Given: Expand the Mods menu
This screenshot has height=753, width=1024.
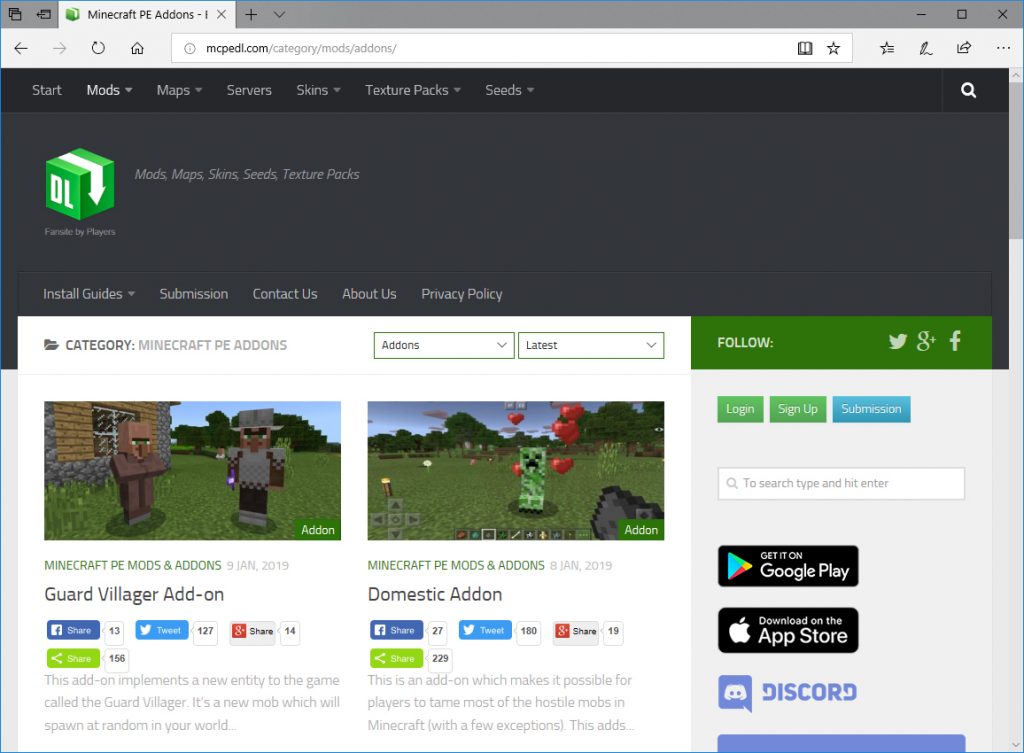Looking at the screenshot, I should (109, 90).
